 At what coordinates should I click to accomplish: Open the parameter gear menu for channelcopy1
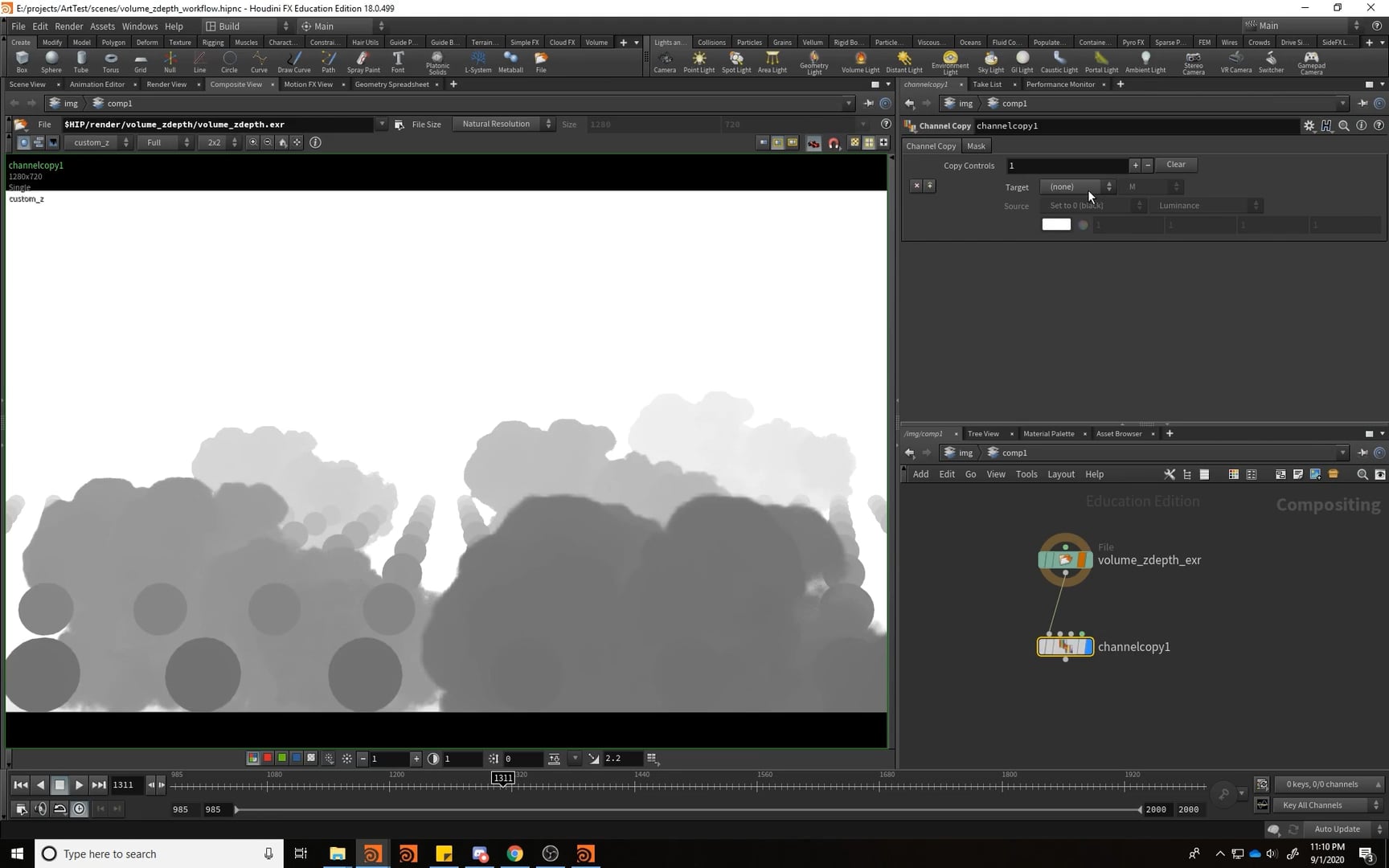(1309, 125)
